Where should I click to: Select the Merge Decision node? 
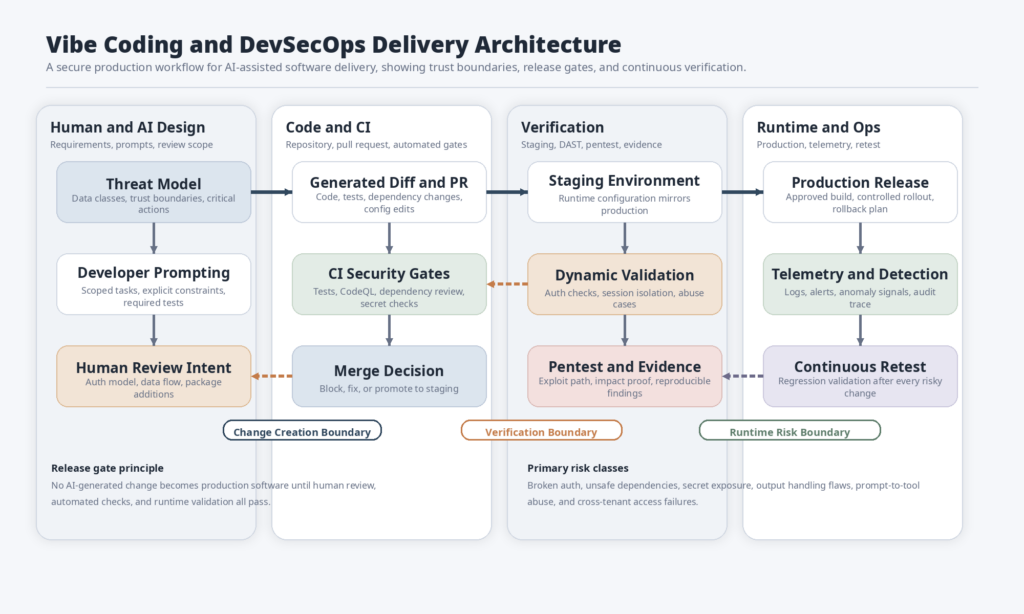pyautogui.click(x=389, y=376)
